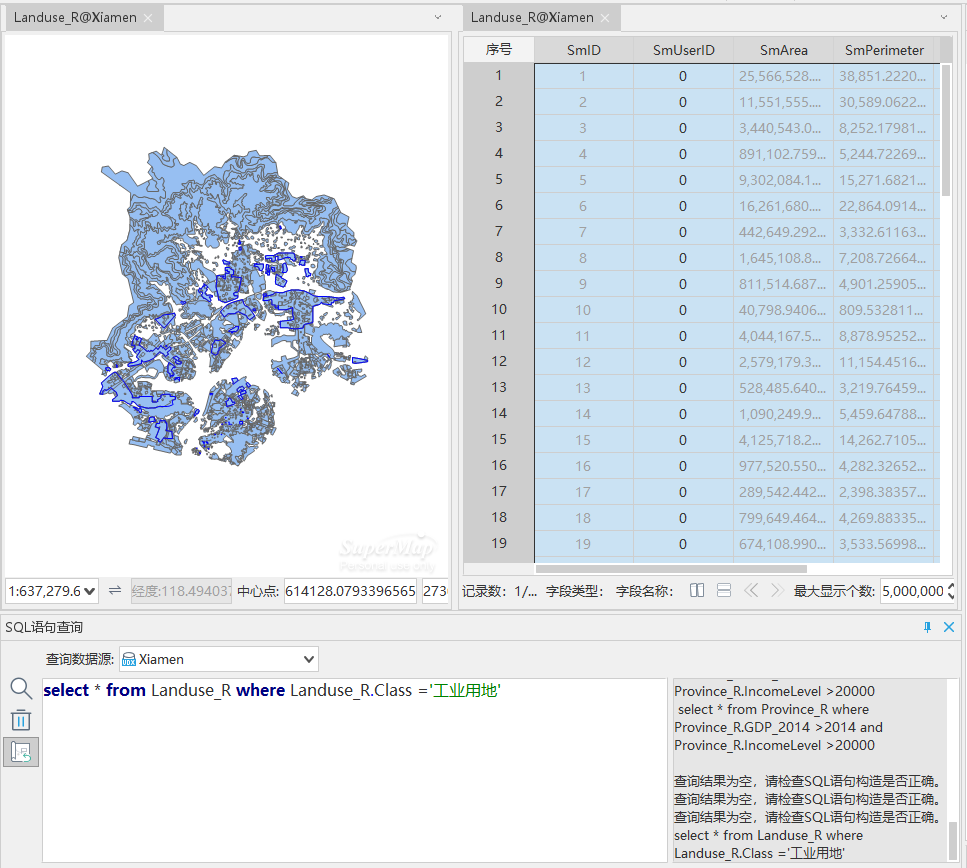Click in the 中心点 coordinate input field
The height and width of the screenshot is (868, 967).
point(350,591)
